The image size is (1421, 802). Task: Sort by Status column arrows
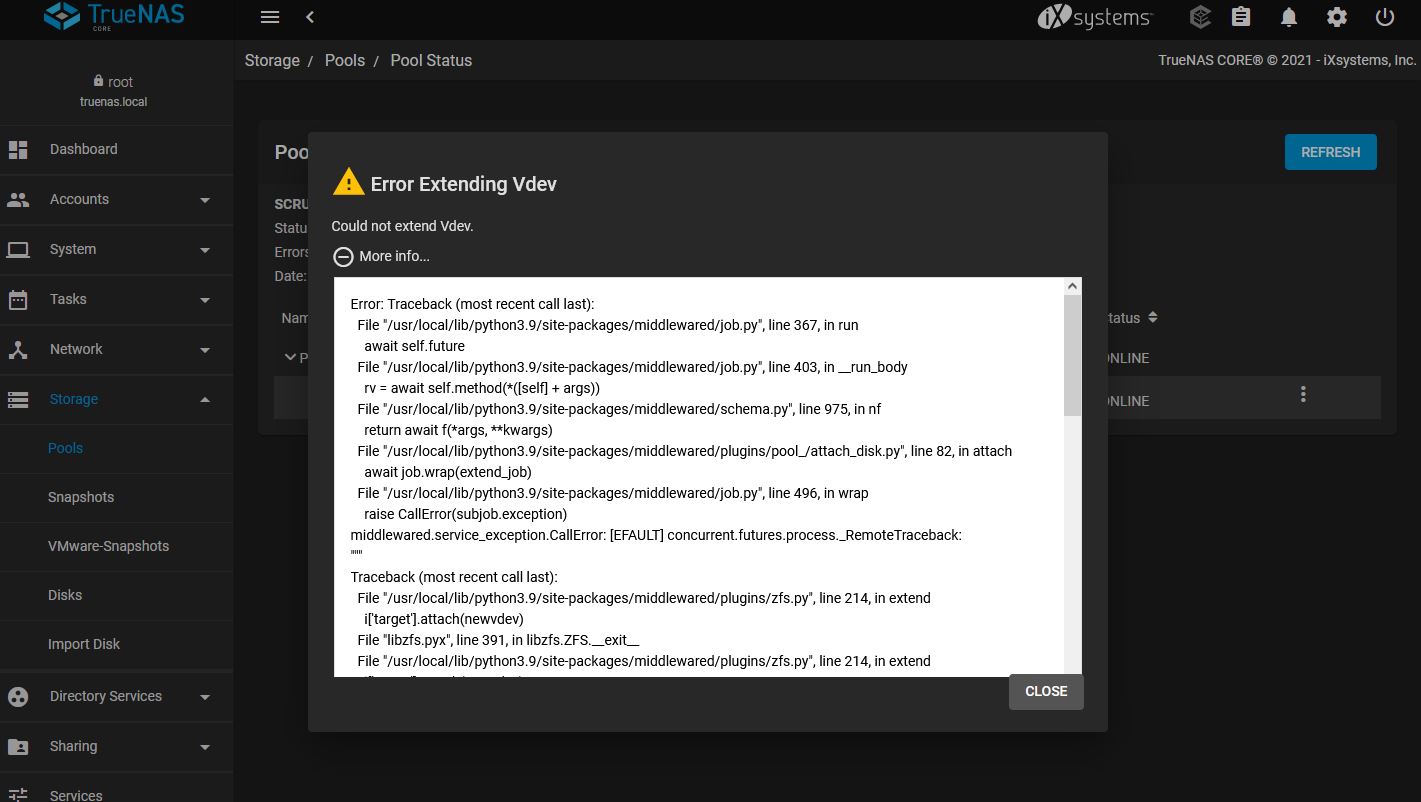click(1152, 317)
